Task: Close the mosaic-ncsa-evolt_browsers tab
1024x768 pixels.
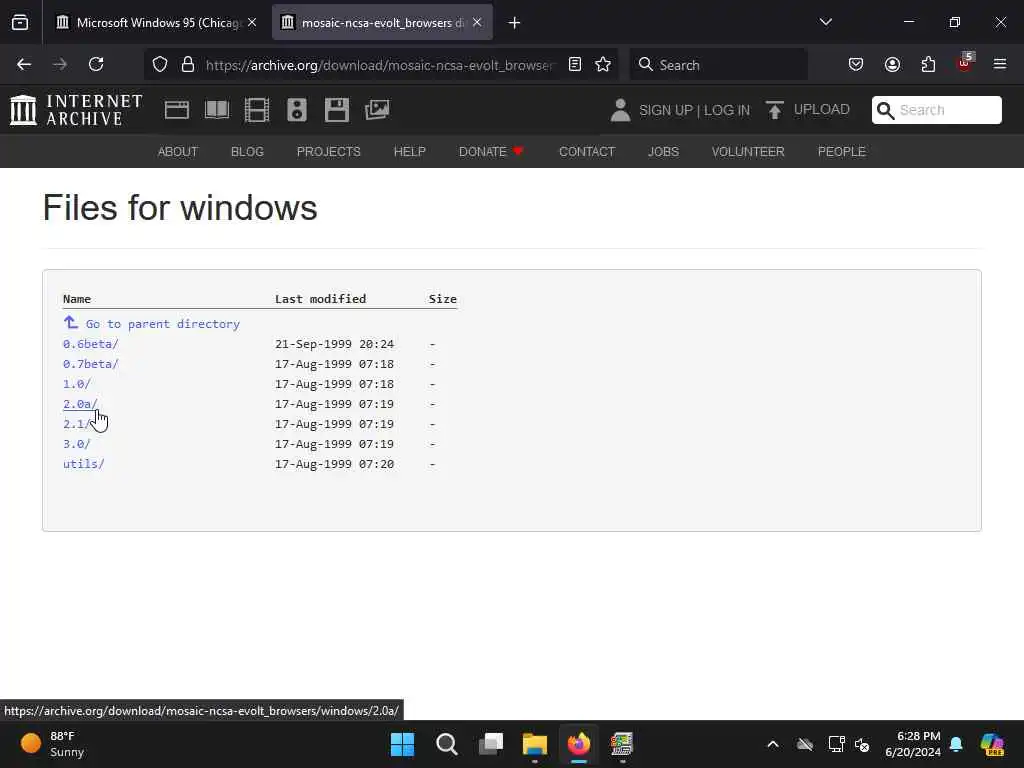Action: 477,22
